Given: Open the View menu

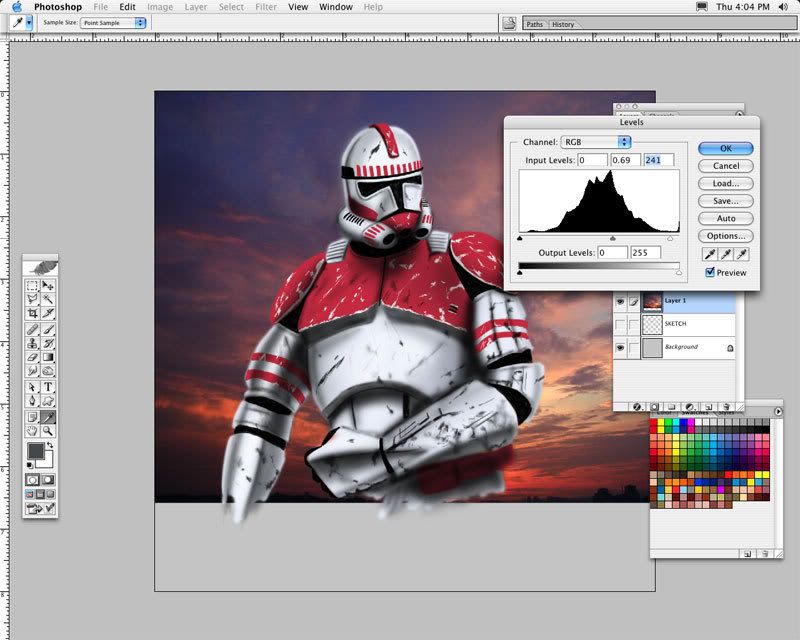Looking at the screenshot, I should (298, 7).
